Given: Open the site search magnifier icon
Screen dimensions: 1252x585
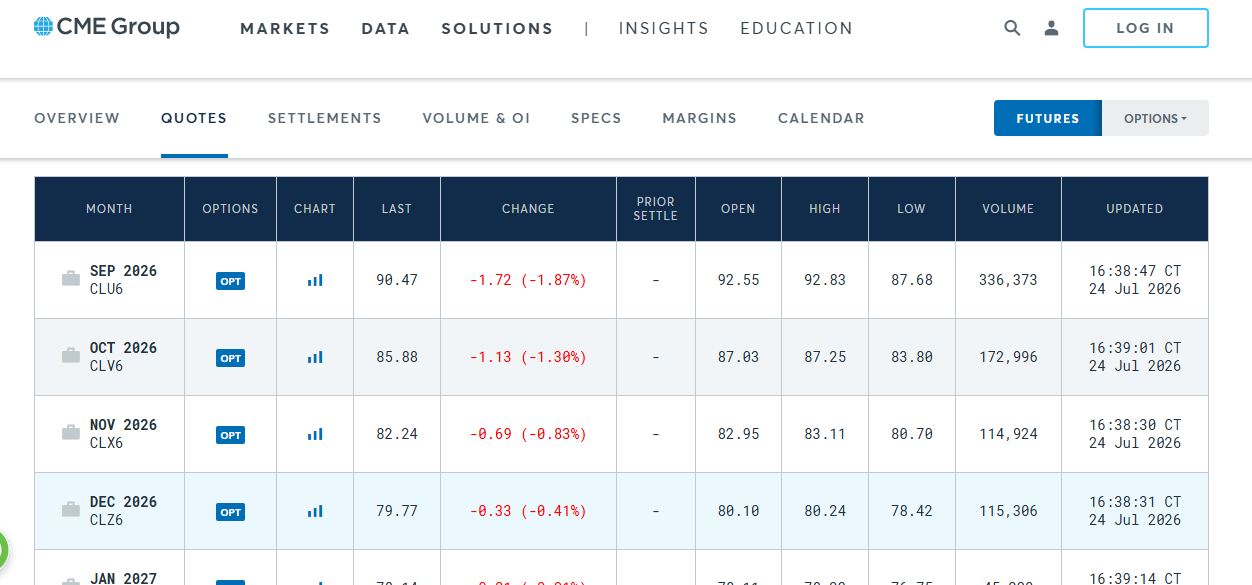Looking at the screenshot, I should 1012,28.
